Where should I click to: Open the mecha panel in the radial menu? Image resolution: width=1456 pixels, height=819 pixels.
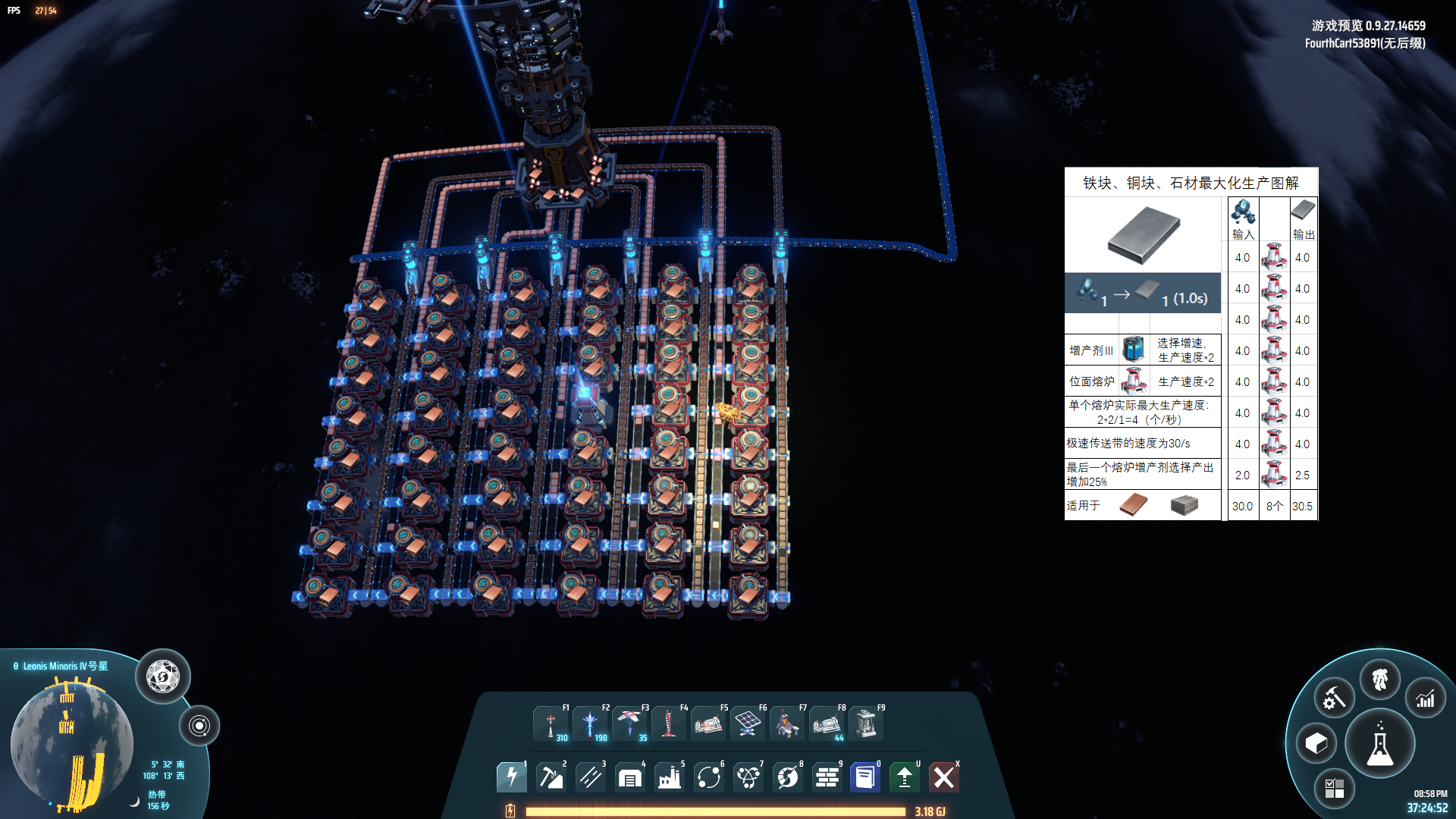point(1382,680)
